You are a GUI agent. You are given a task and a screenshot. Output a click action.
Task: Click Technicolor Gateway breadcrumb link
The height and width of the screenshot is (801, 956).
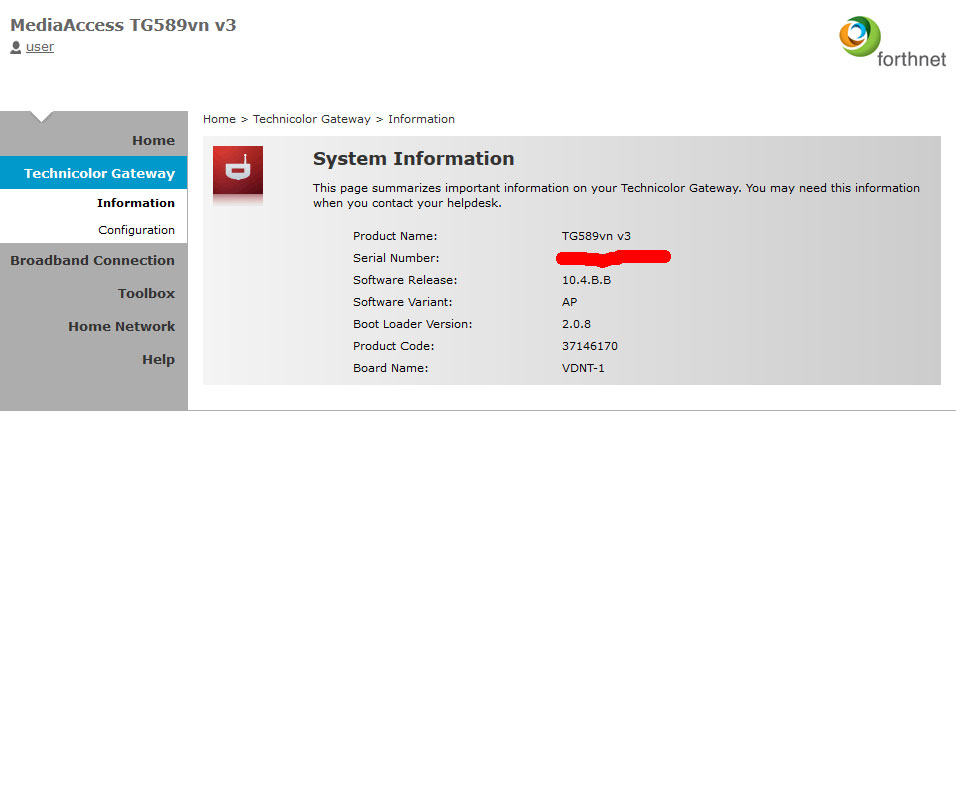point(312,119)
